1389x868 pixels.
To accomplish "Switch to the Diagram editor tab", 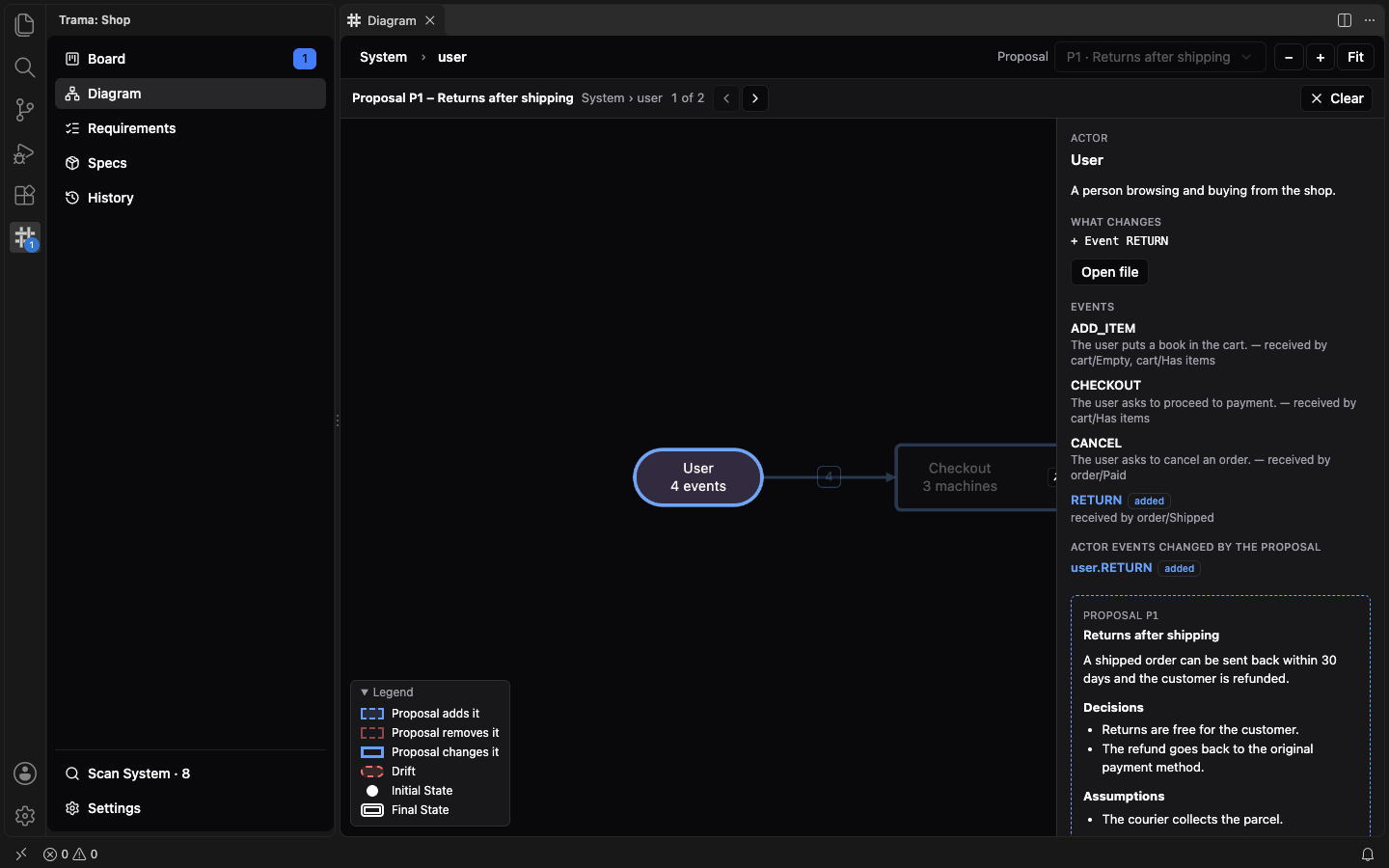I will pos(392,20).
